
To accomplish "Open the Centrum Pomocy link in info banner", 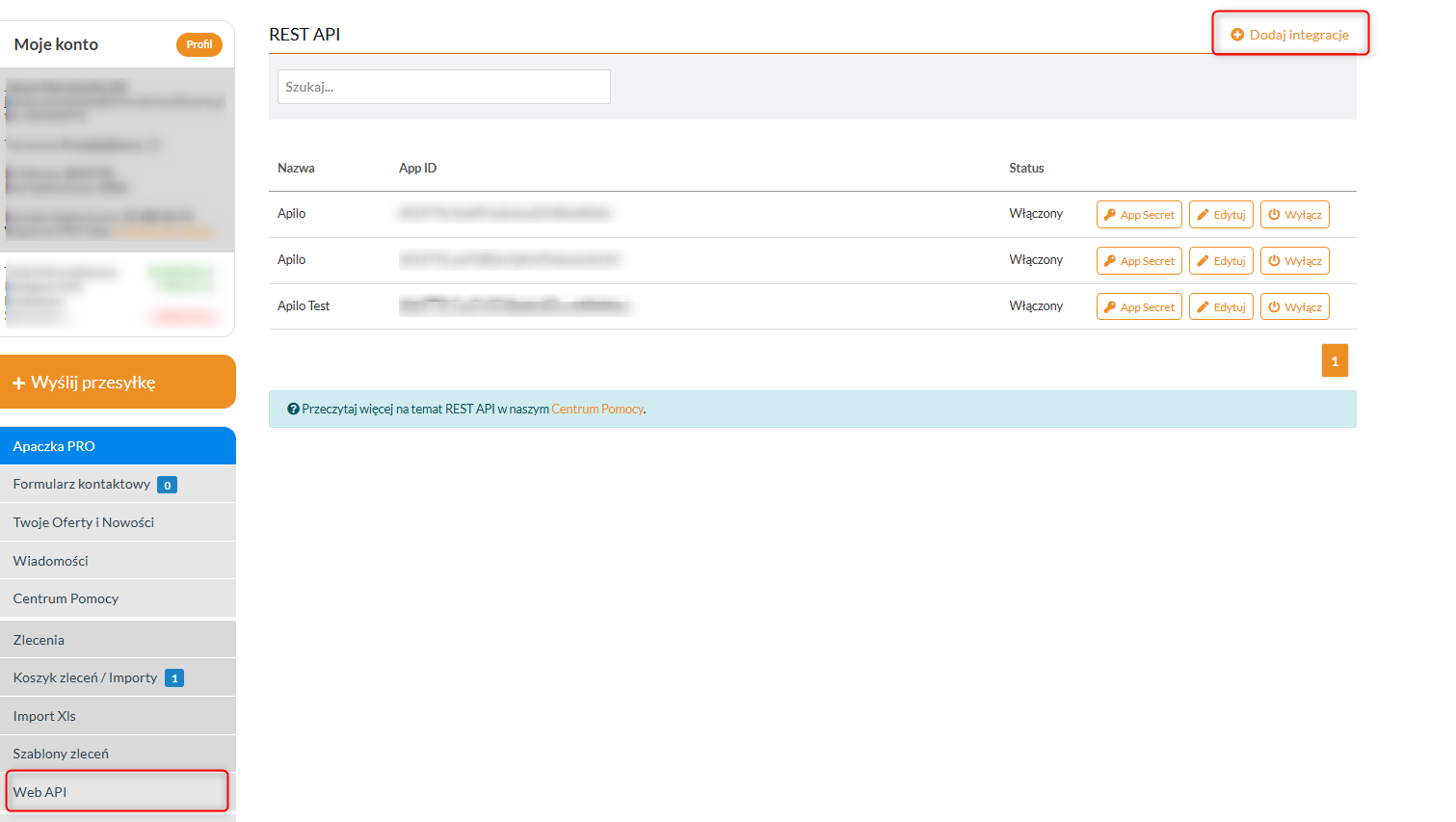I will pos(596,410).
